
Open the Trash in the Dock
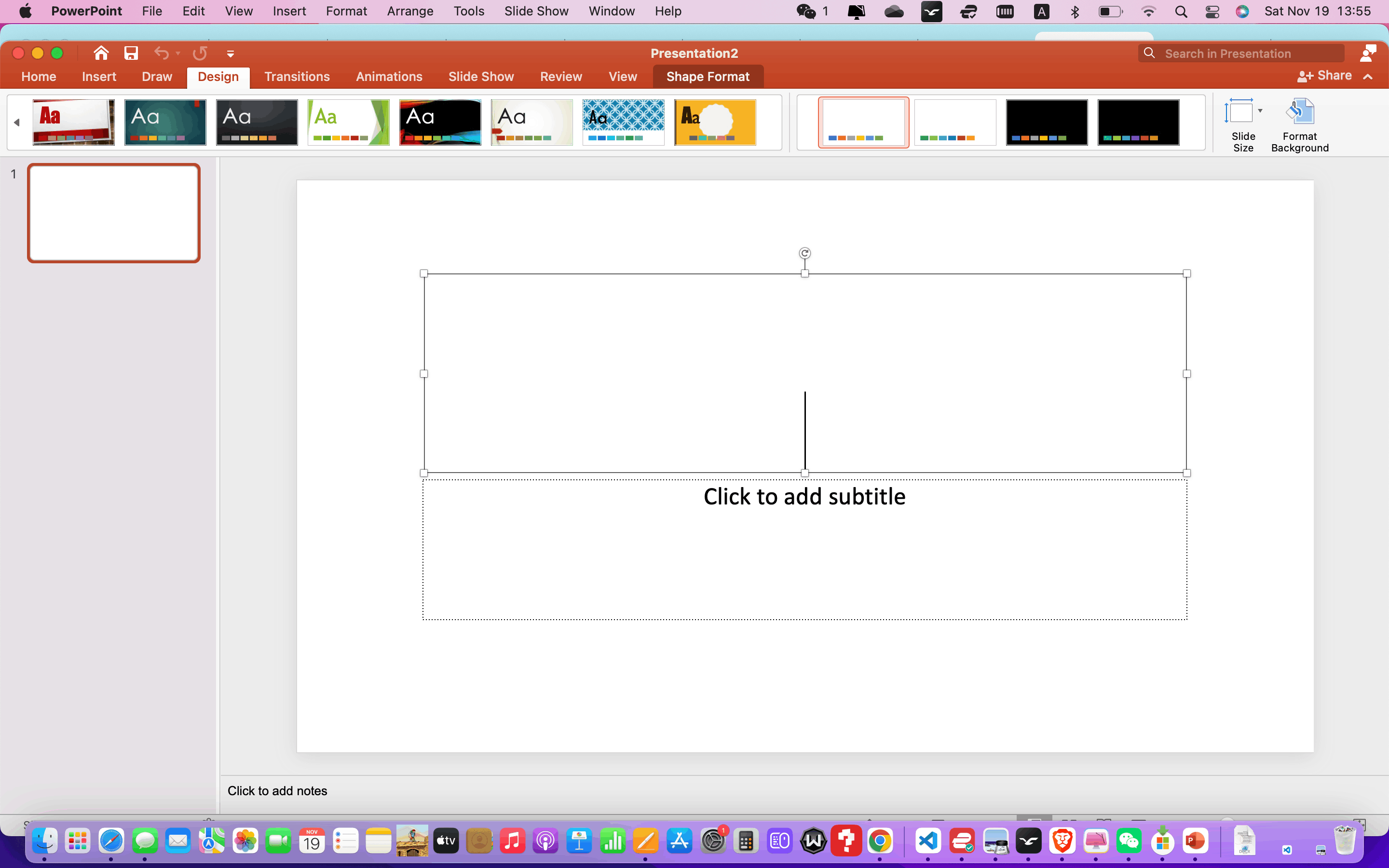[x=1345, y=841]
